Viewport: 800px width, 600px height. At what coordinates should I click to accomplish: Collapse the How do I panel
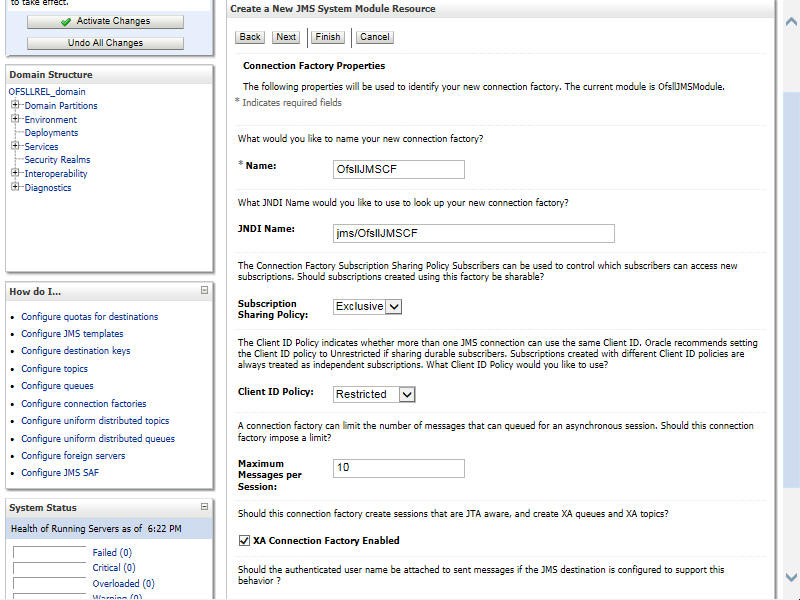tap(204, 291)
